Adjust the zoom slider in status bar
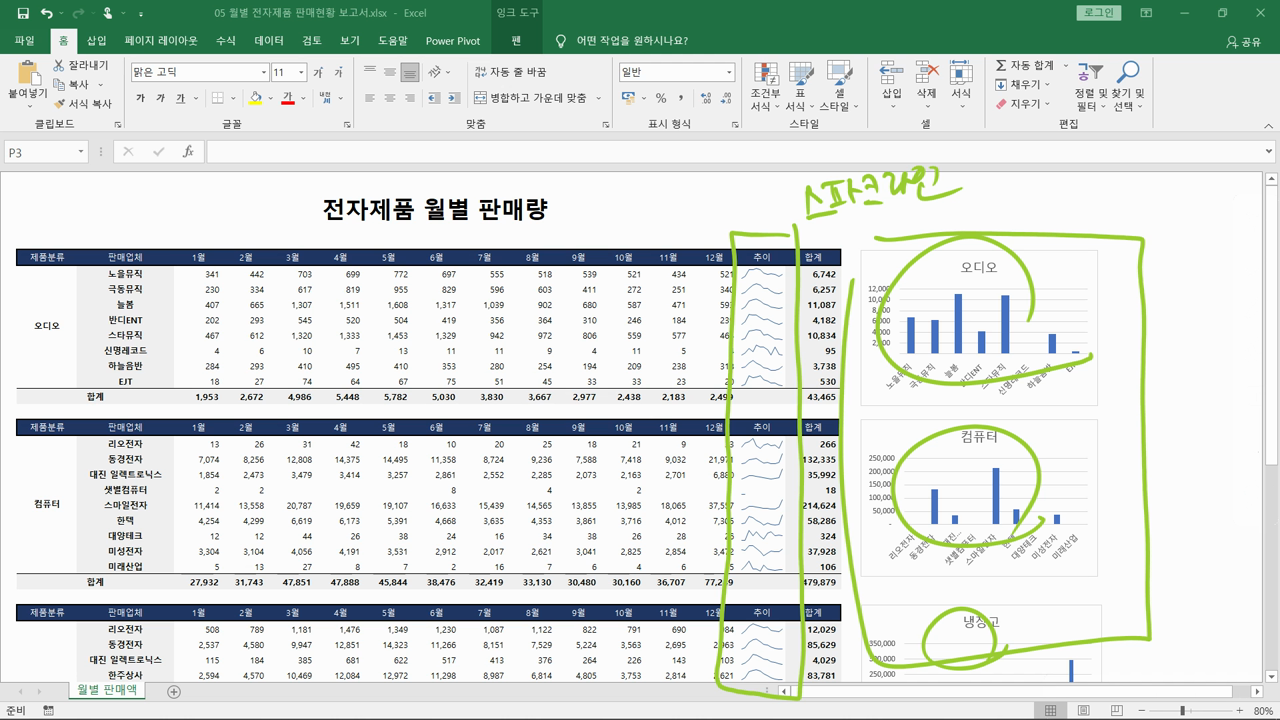Screen dimensions: 1280x720 click(x=1182, y=711)
